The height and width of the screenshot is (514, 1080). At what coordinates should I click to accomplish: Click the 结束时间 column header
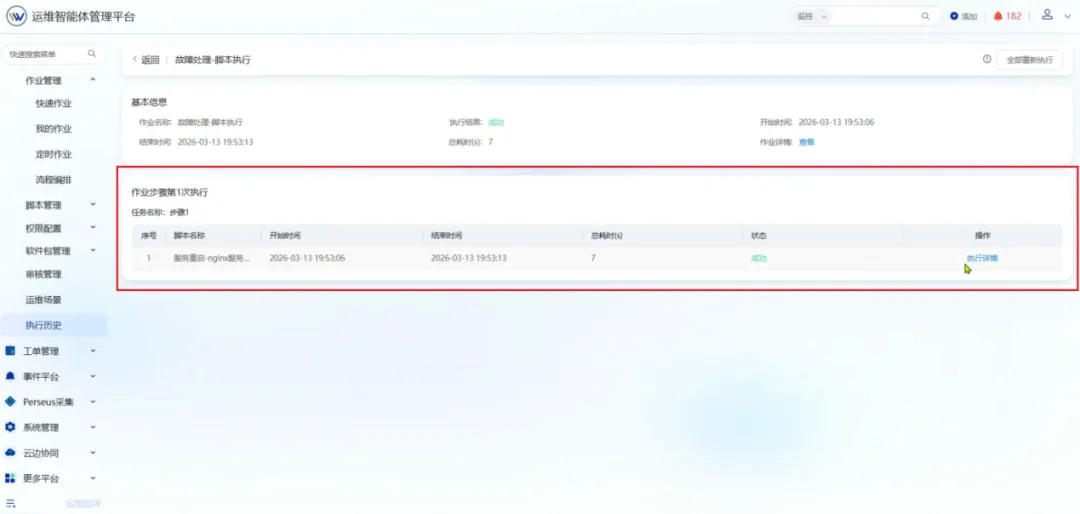(446, 236)
